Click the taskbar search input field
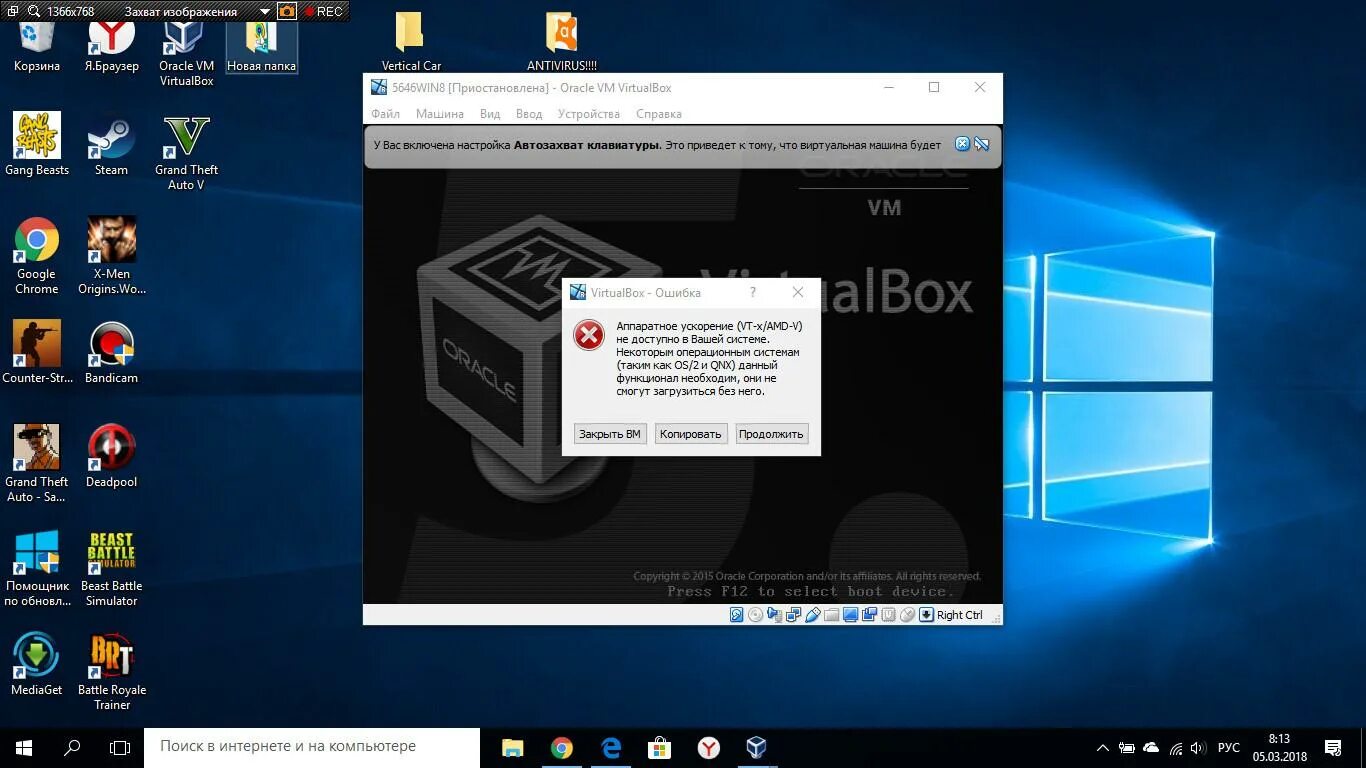Viewport: 1366px width, 768px height. [x=312, y=747]
